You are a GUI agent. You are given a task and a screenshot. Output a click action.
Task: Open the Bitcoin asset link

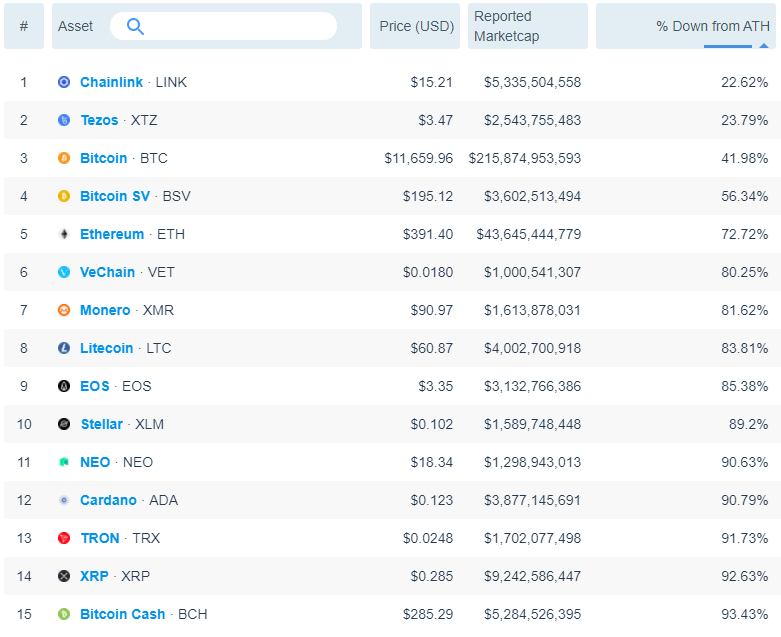pos(104,158)
